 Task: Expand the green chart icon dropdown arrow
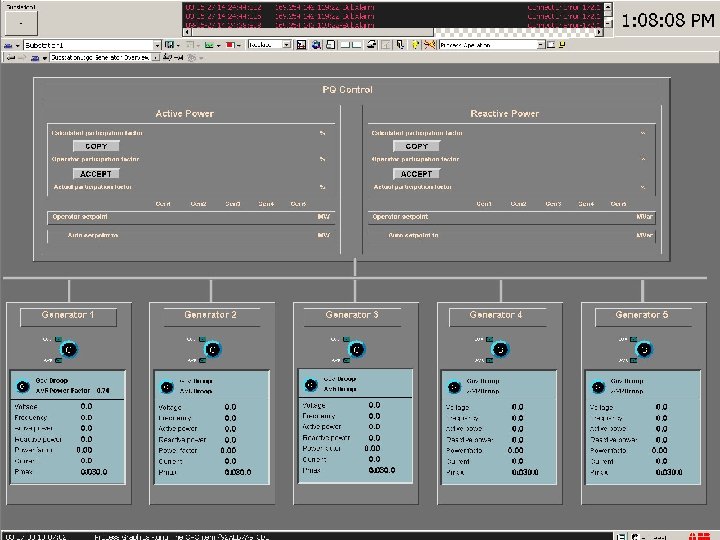point(218,45)
